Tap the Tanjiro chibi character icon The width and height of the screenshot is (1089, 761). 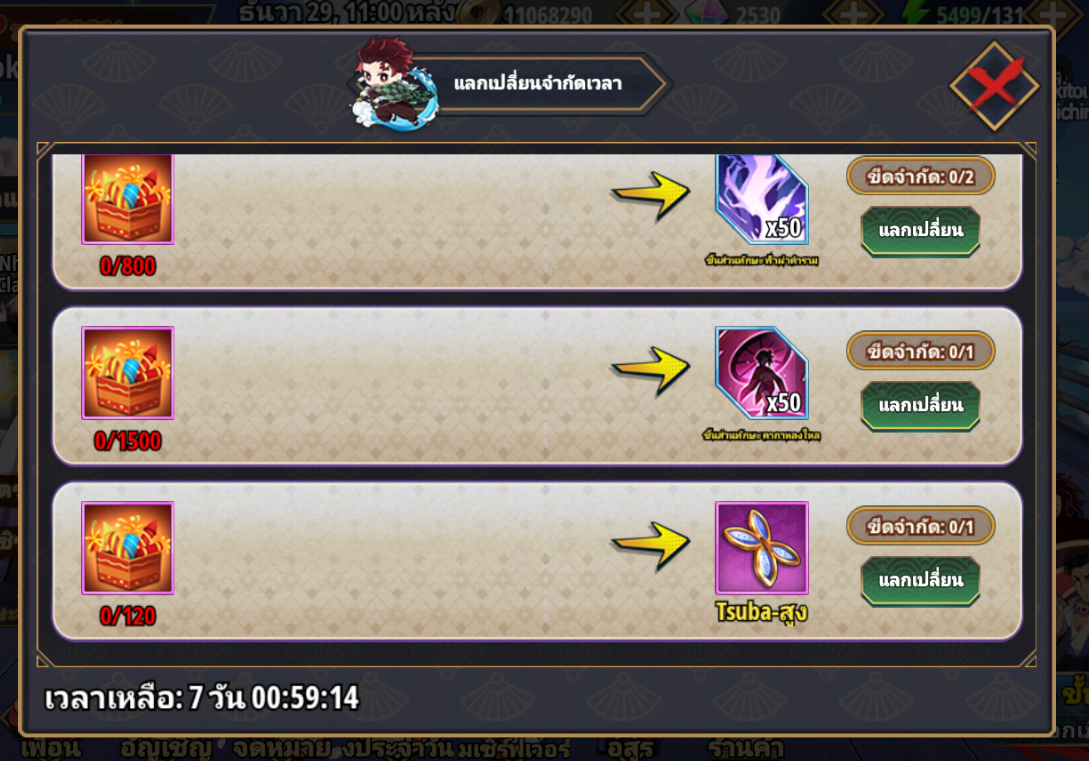[x=394, y=84]
